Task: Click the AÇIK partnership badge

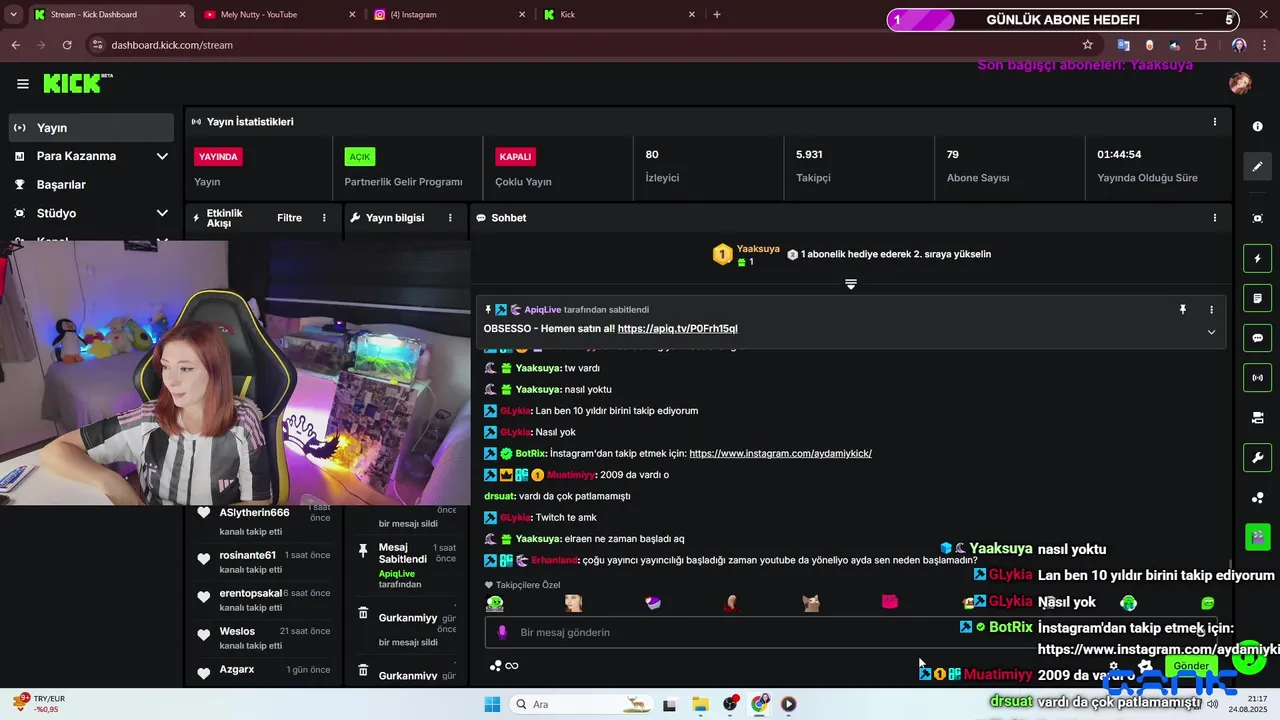Action: 360,157
